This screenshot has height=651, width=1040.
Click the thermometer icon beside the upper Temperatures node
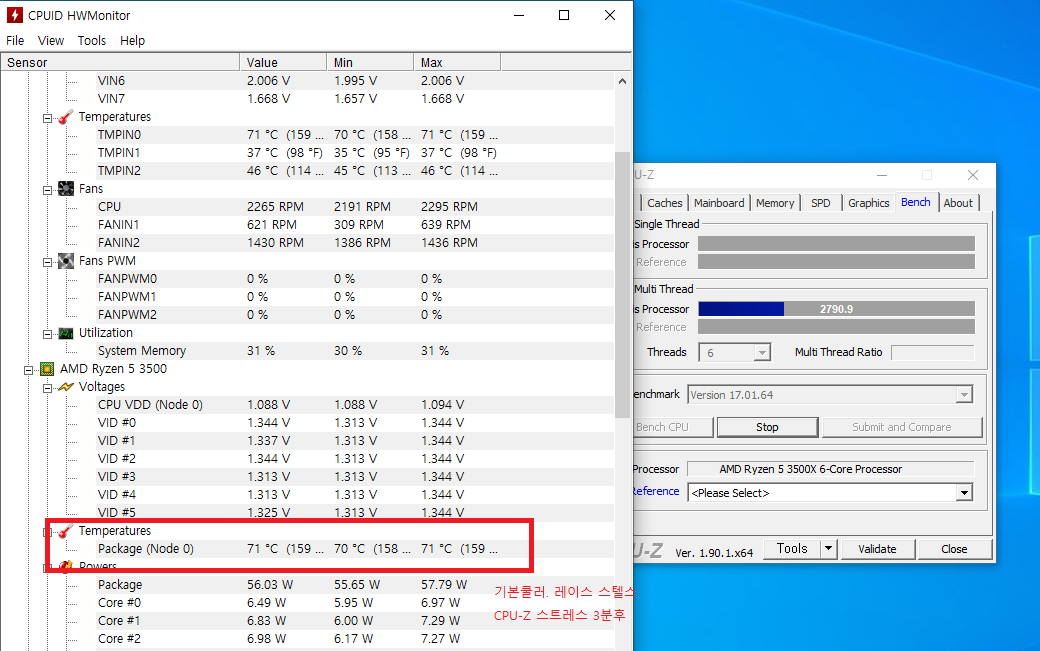point(66,117)
